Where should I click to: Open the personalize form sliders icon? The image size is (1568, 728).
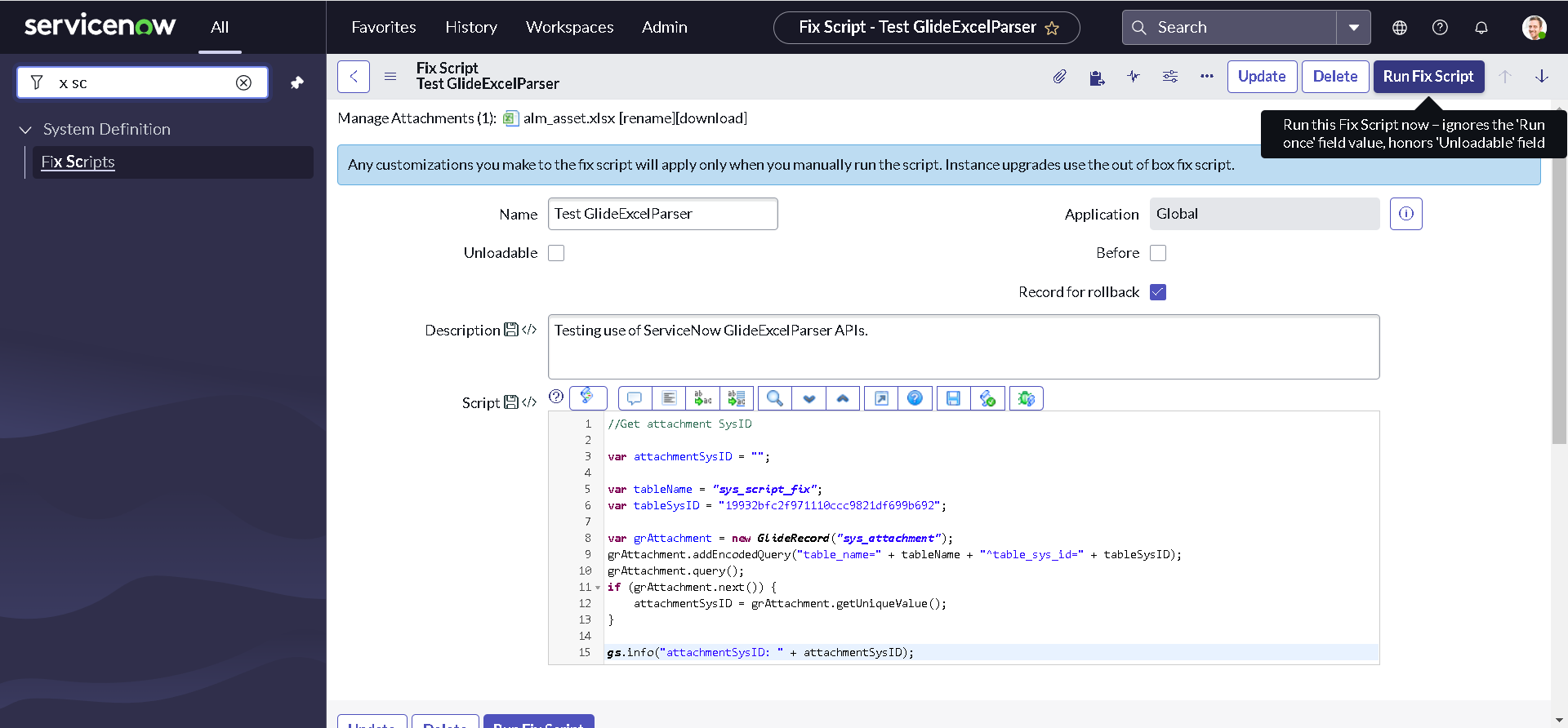point(1170,77)
